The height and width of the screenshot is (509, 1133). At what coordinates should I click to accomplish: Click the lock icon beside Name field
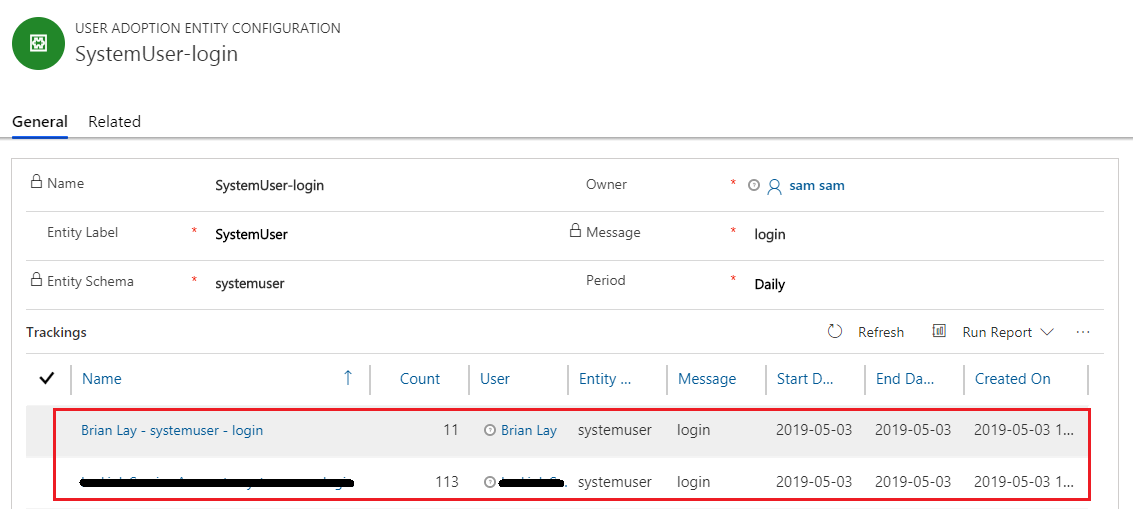click(x=37, y=182)
